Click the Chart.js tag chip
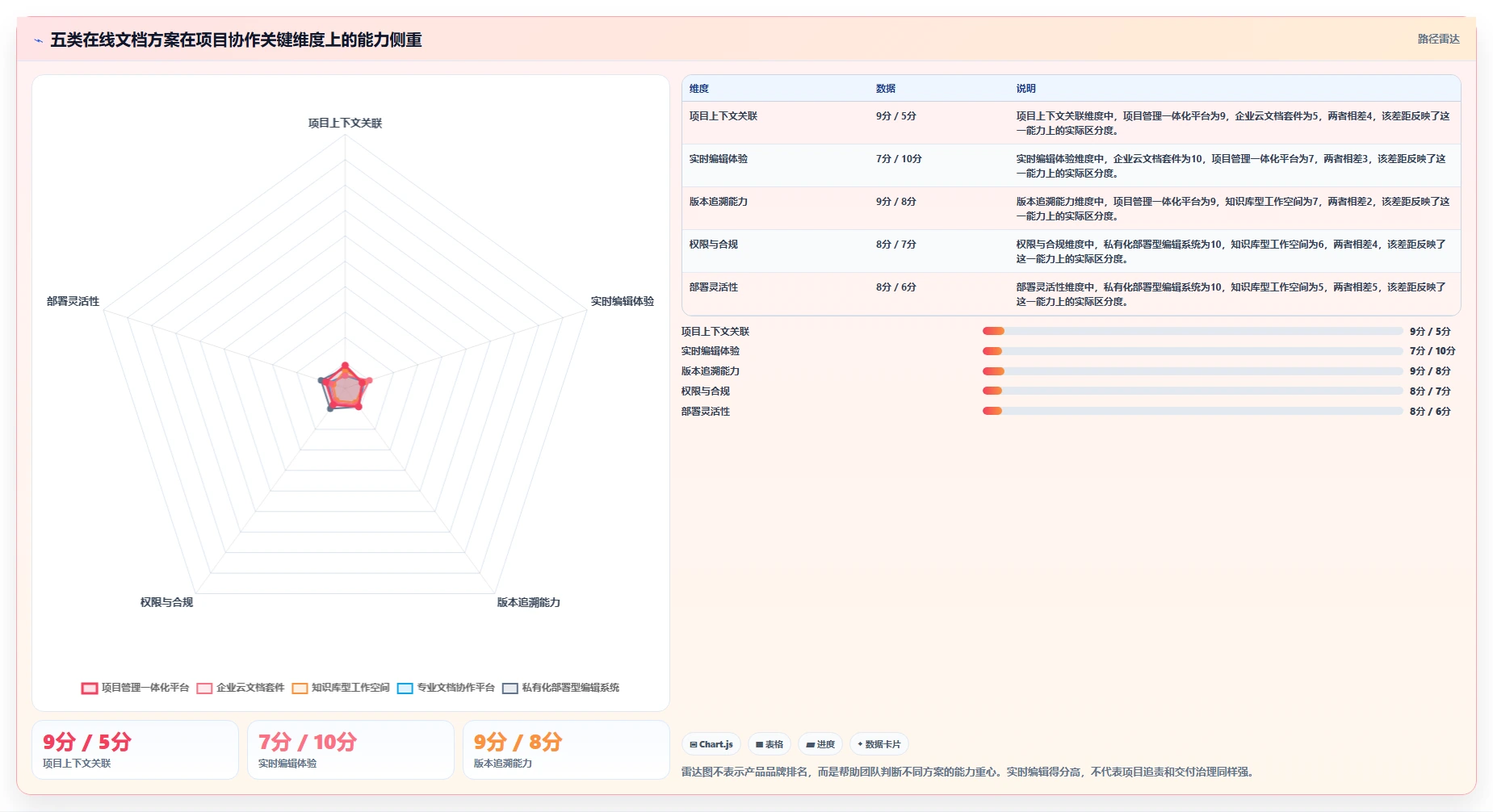The image size is (1493, 812). tap(711, 744)
